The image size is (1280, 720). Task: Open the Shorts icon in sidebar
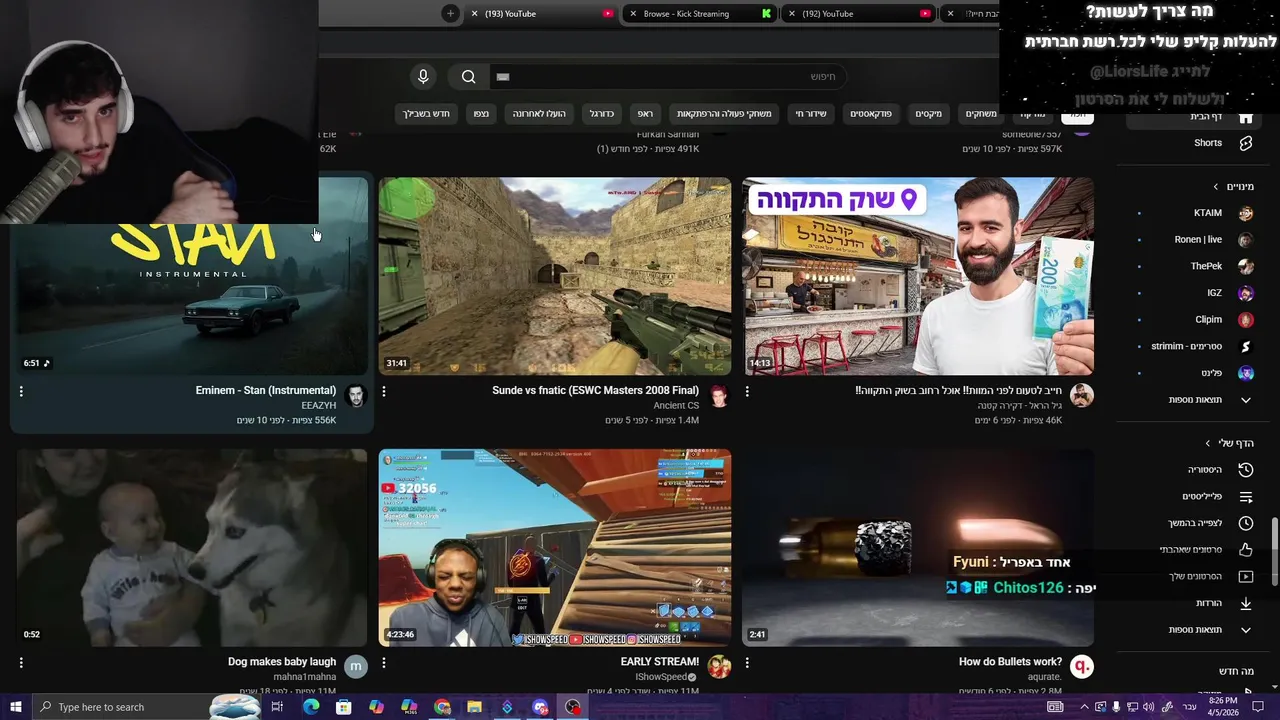(1245, 143)
